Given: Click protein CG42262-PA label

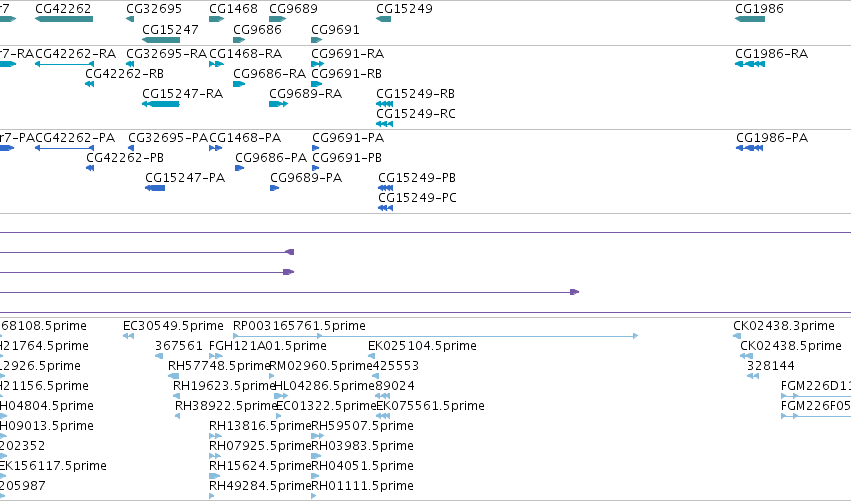Looking at the screenshot, I should point(75,138).
